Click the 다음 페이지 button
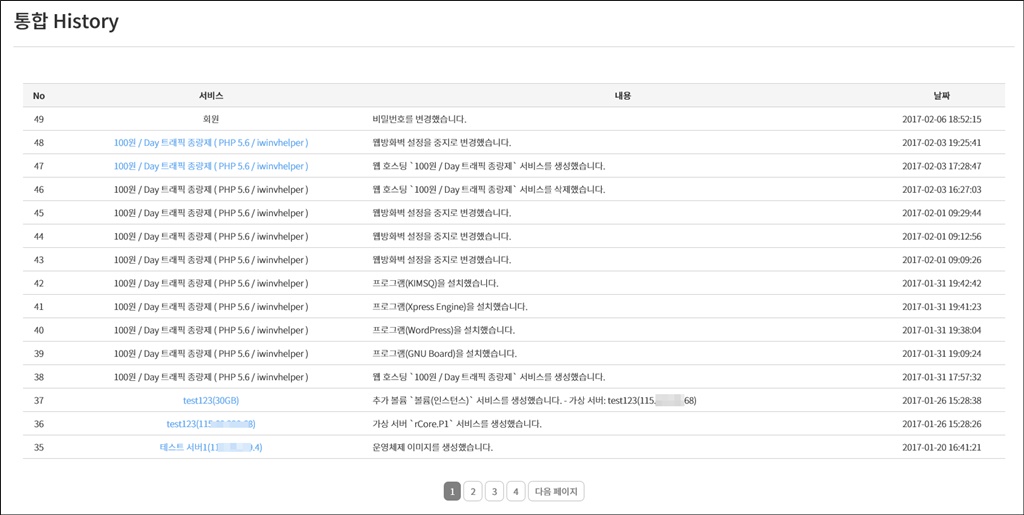This screenshot has height=515, width=1024. pos(556,492)
